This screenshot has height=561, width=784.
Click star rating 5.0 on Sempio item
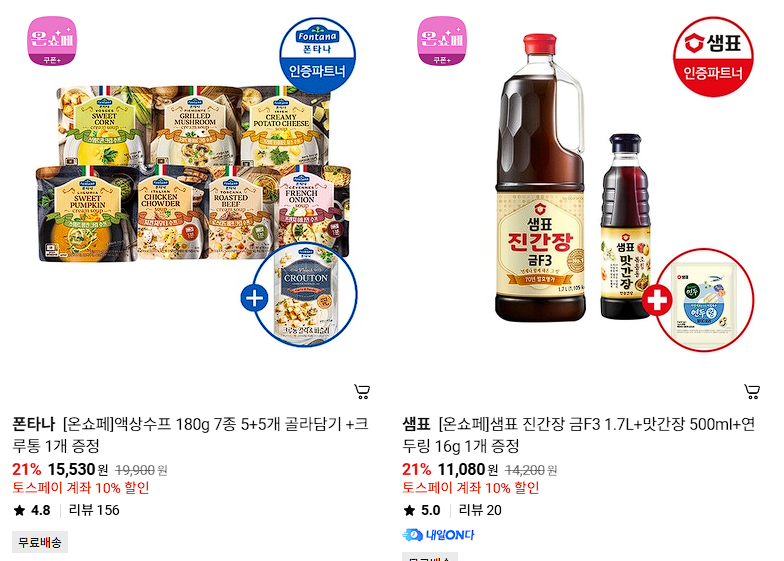coord(422,510)
